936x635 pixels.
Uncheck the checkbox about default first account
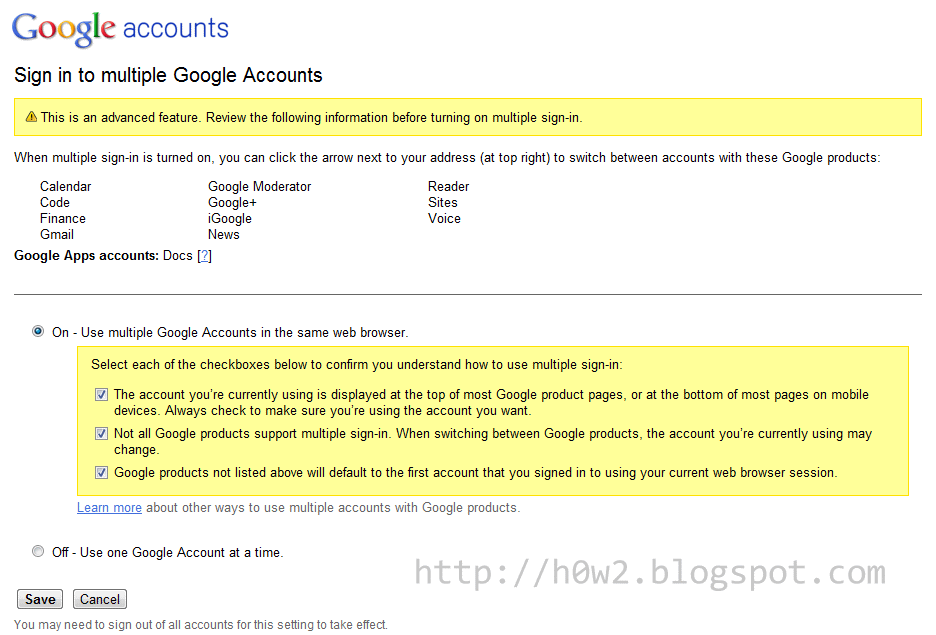(101, 471)
